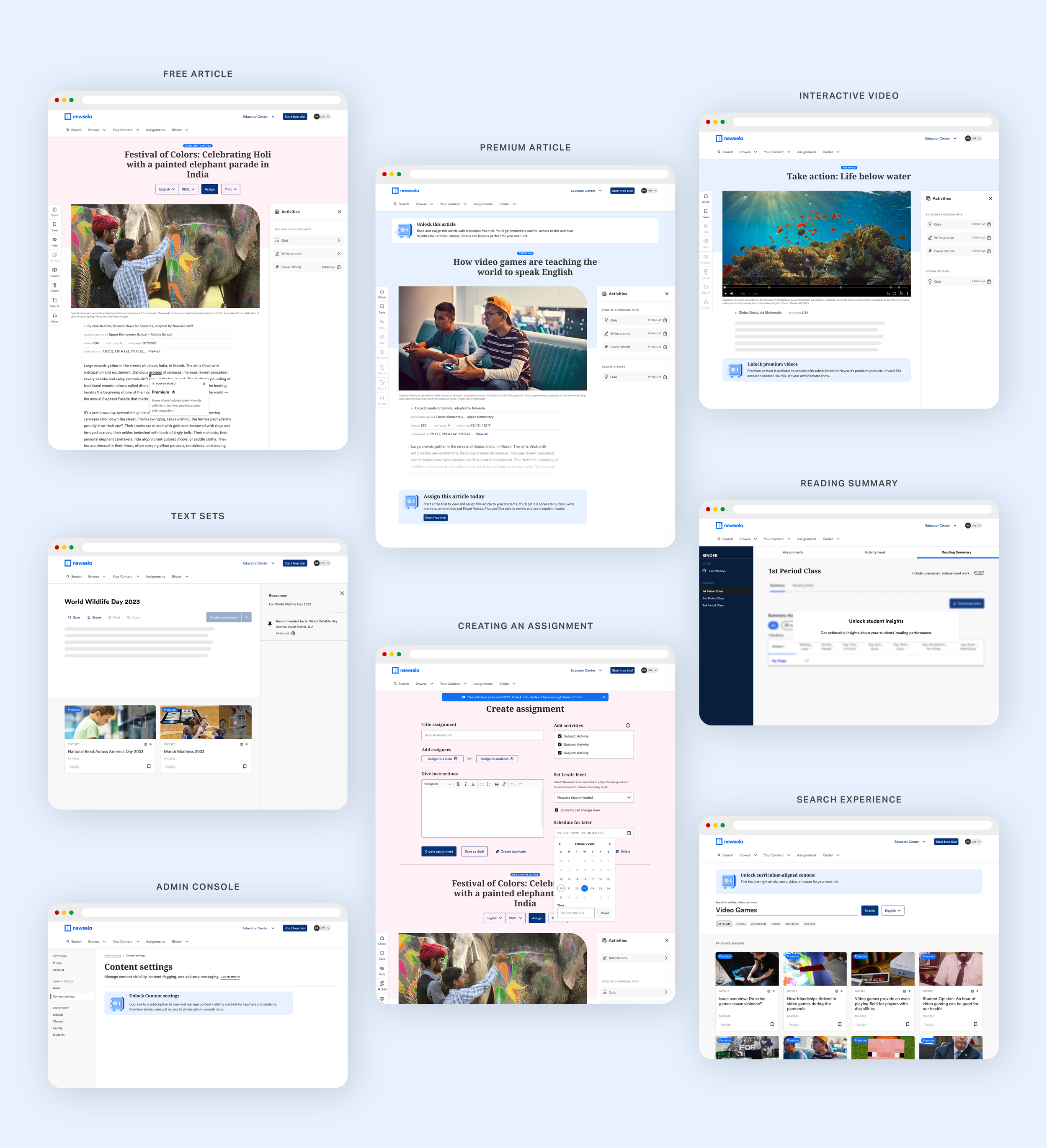
Task: Open the Paragraph style dropdown
Action: 437,784
